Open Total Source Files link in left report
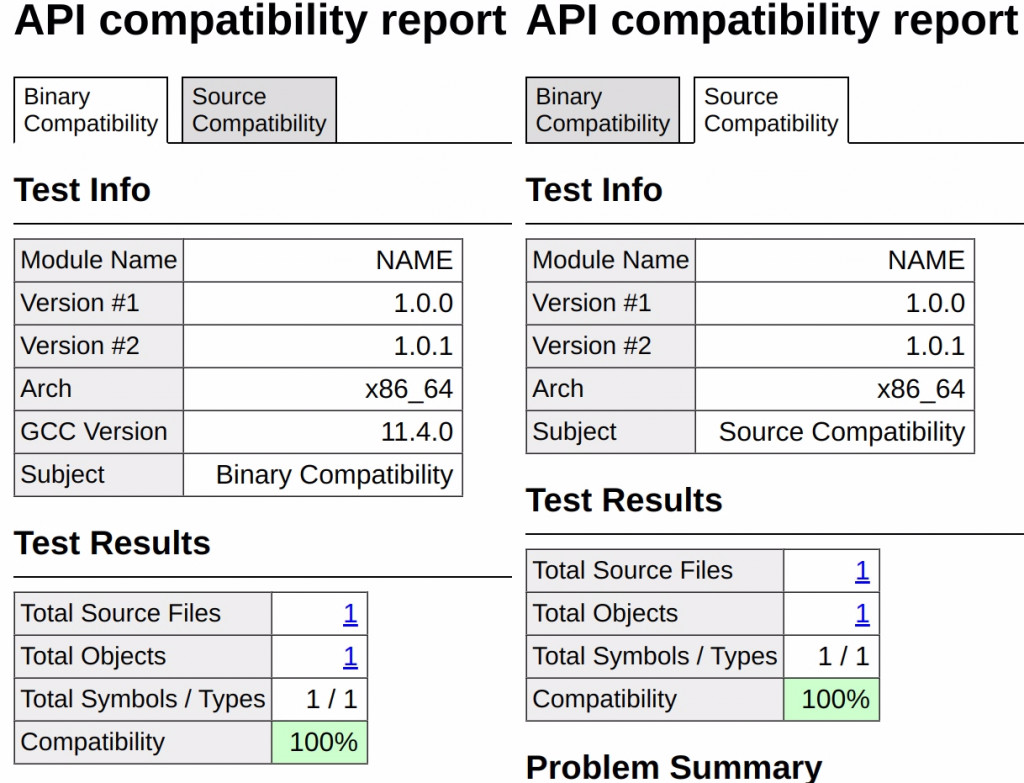 click(350, 613)
